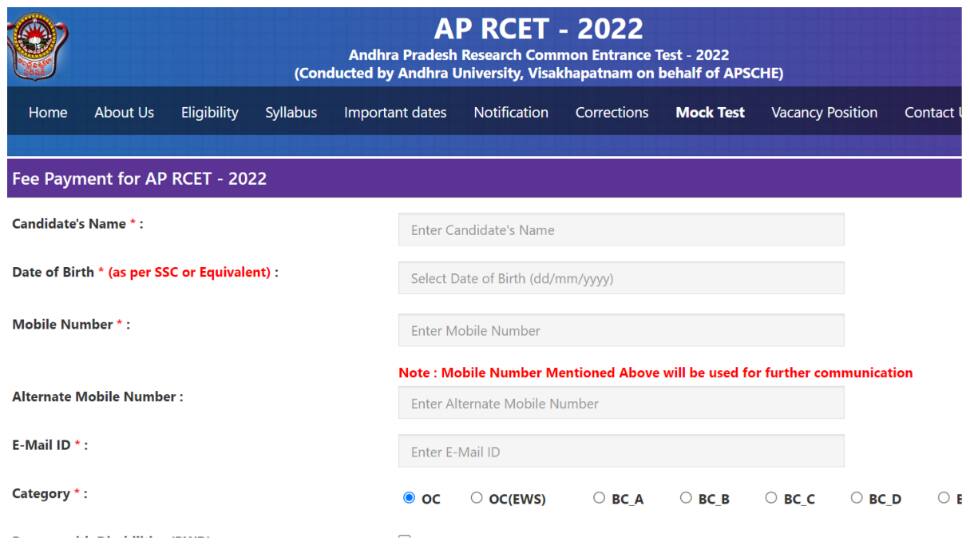The width and height of the screenshot is (970, 546).
Task: Click the Alternate Mobile Number label
Action: 97,397
